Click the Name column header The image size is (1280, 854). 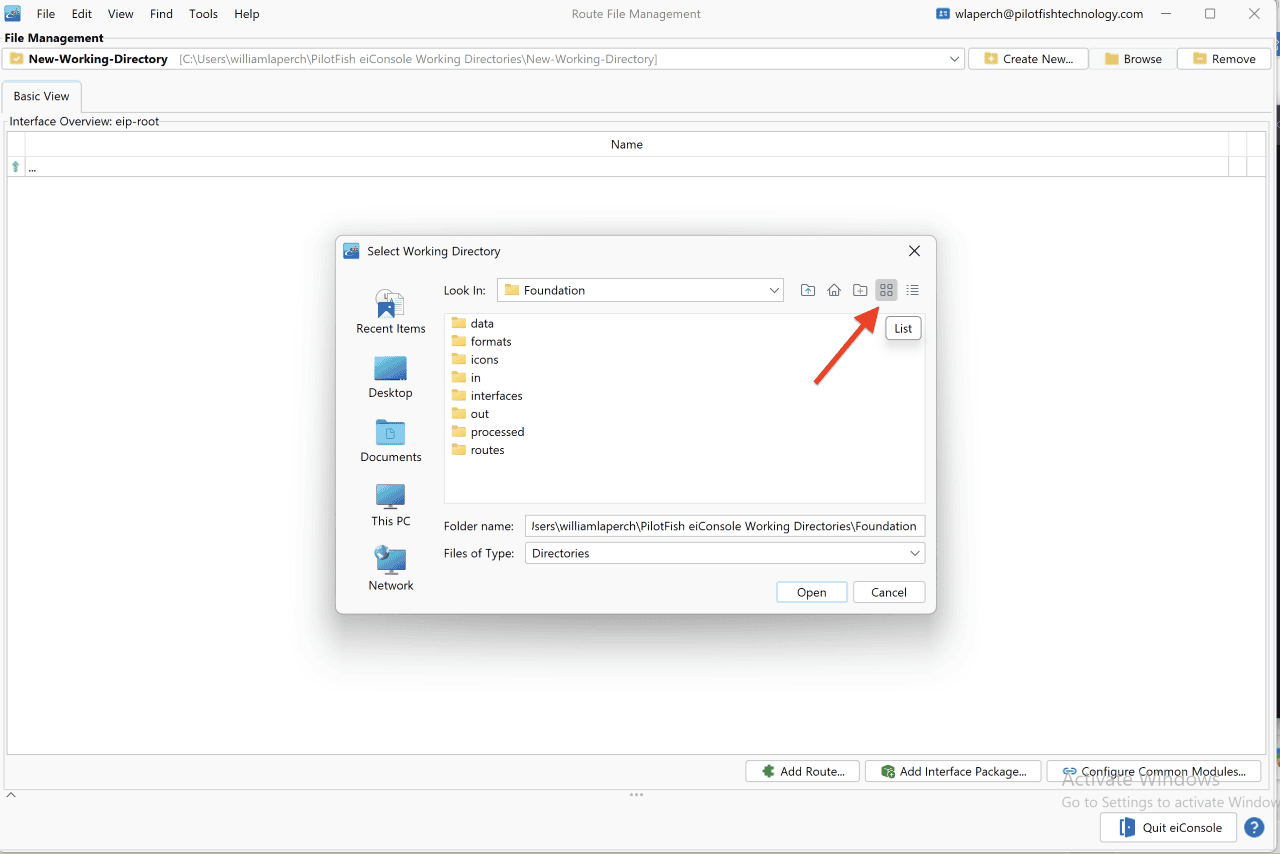click(627, 144)
